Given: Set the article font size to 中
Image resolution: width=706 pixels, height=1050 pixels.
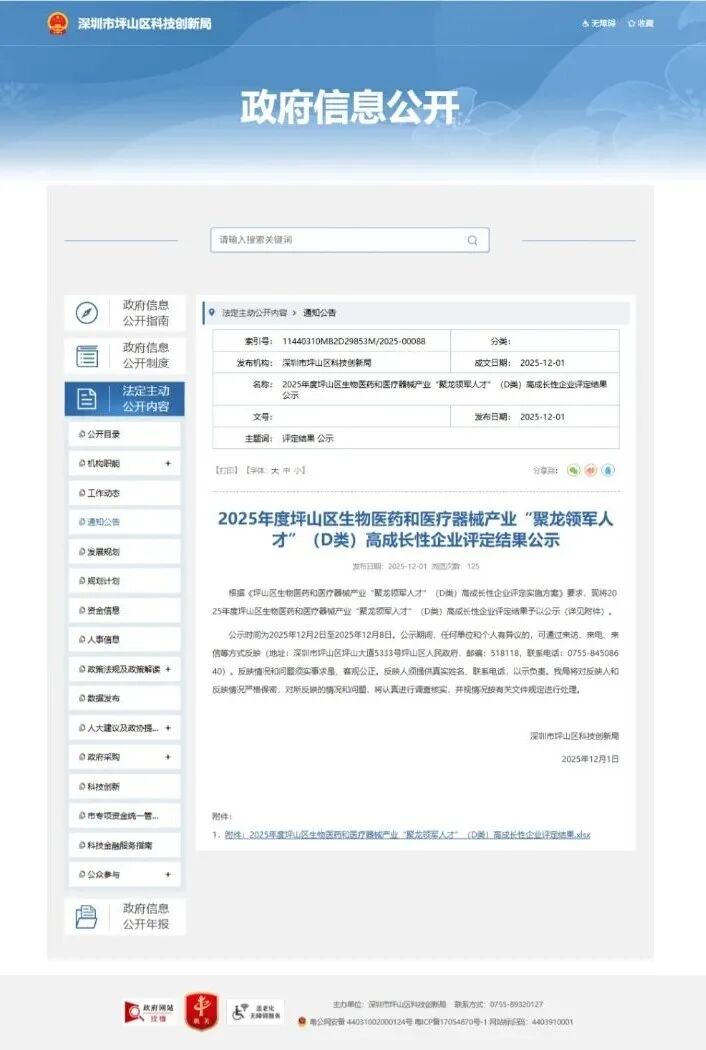Looking at the screenshot, I should pyautogui.click(x=286, y=470).
